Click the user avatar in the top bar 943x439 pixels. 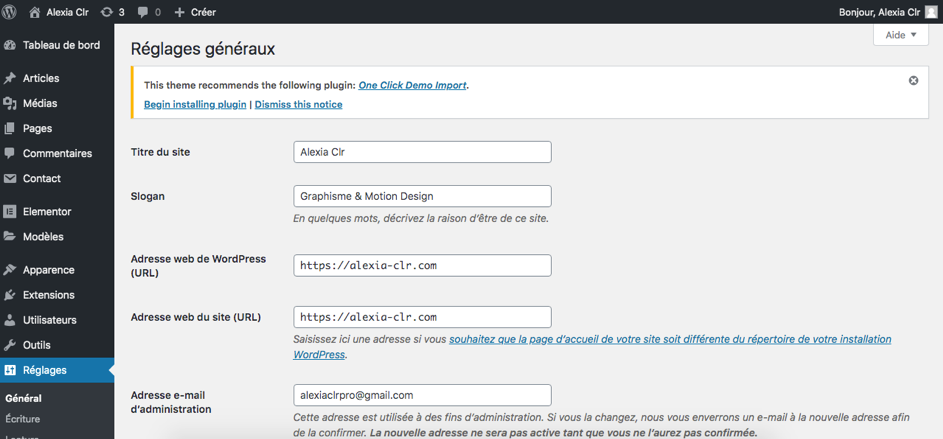(931, 11)
